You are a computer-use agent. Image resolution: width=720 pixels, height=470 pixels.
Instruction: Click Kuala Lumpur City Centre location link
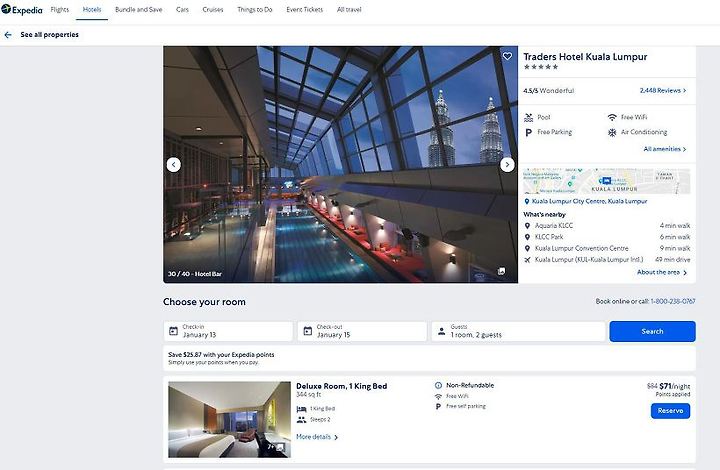coord(589,201)
